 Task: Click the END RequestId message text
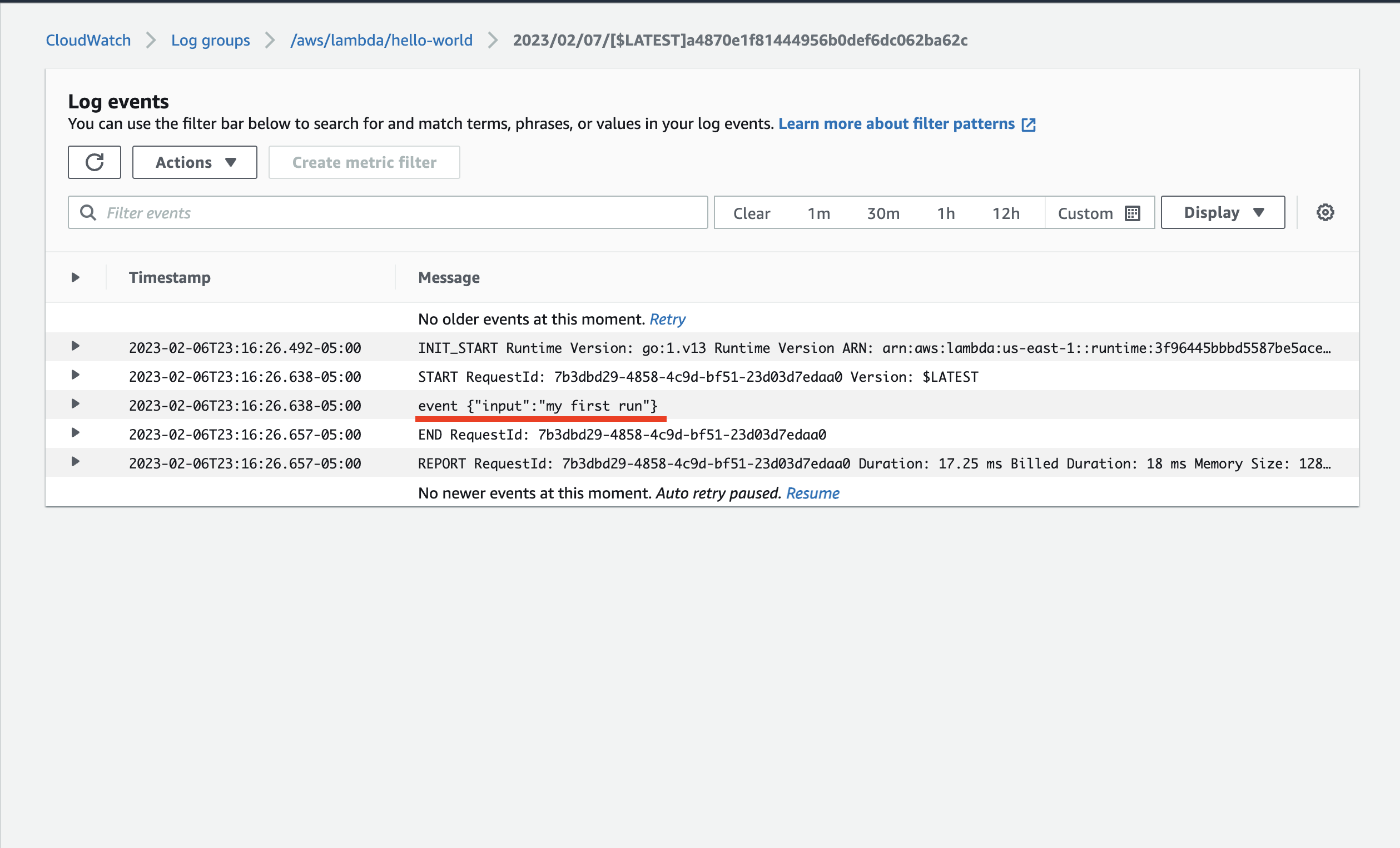622,435
